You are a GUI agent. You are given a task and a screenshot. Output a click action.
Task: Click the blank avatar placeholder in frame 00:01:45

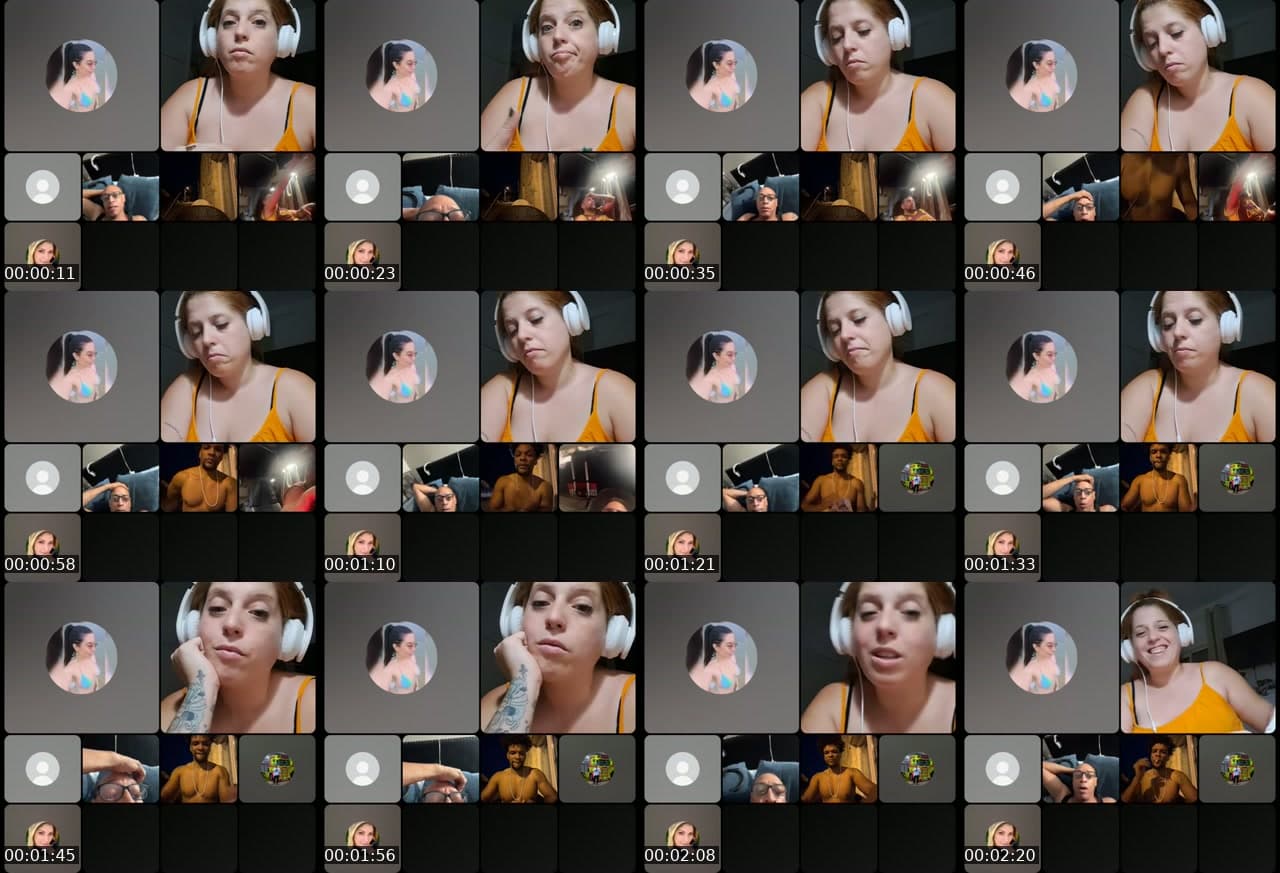pos(42,769)
